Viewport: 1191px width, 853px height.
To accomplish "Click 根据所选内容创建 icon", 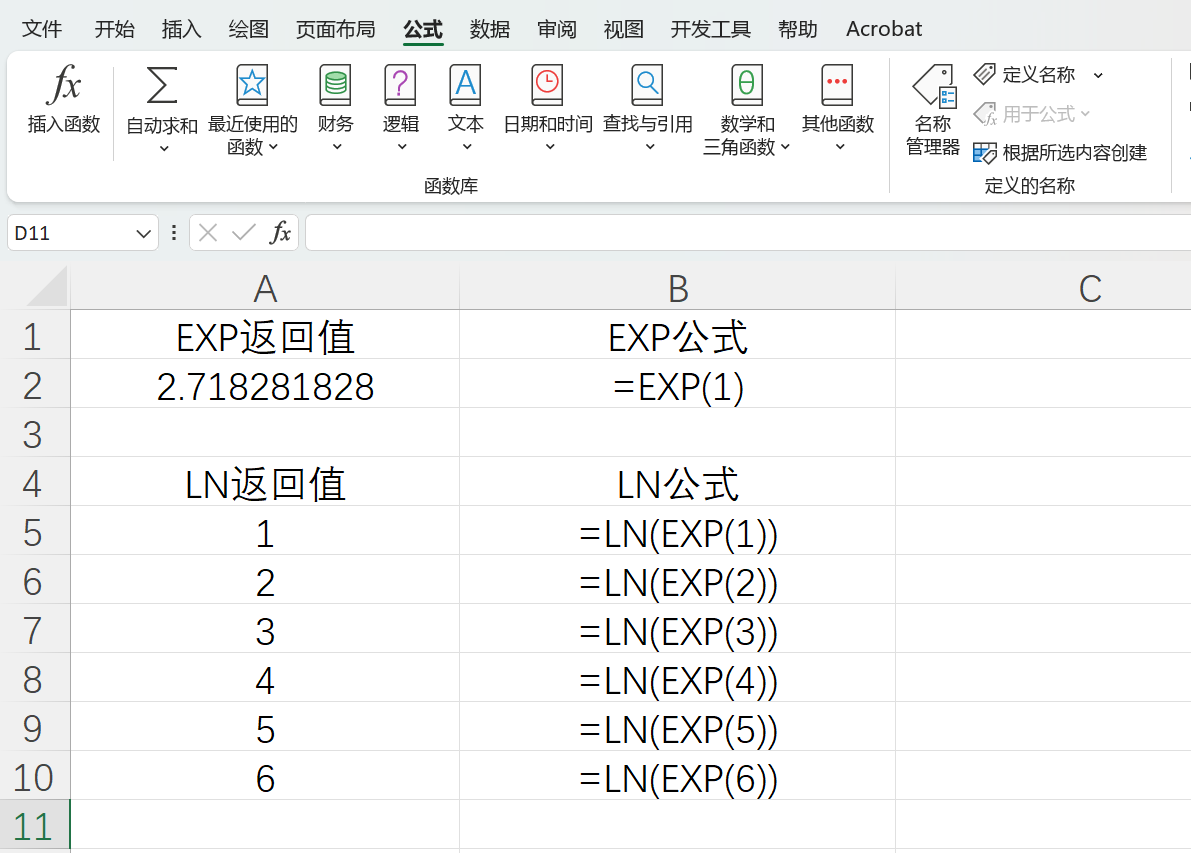I will (x=984, y=153).
